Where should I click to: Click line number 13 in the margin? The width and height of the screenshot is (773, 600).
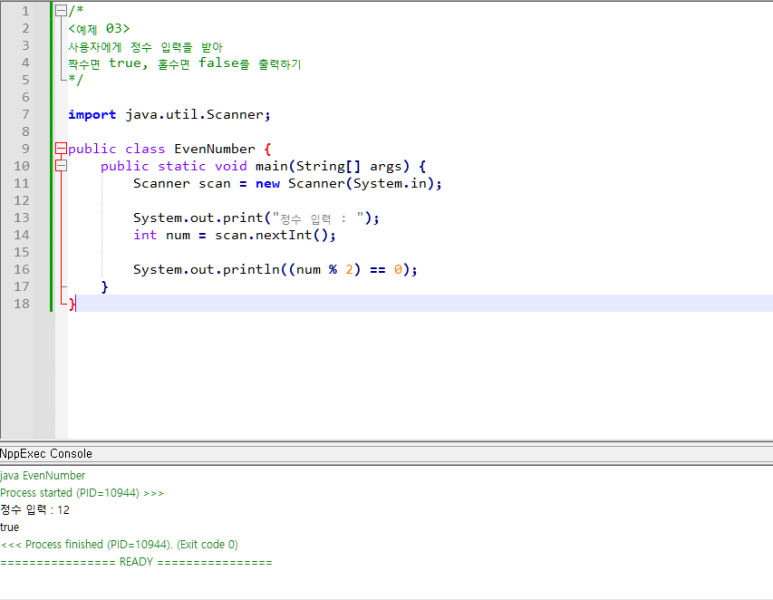point(22,217)
